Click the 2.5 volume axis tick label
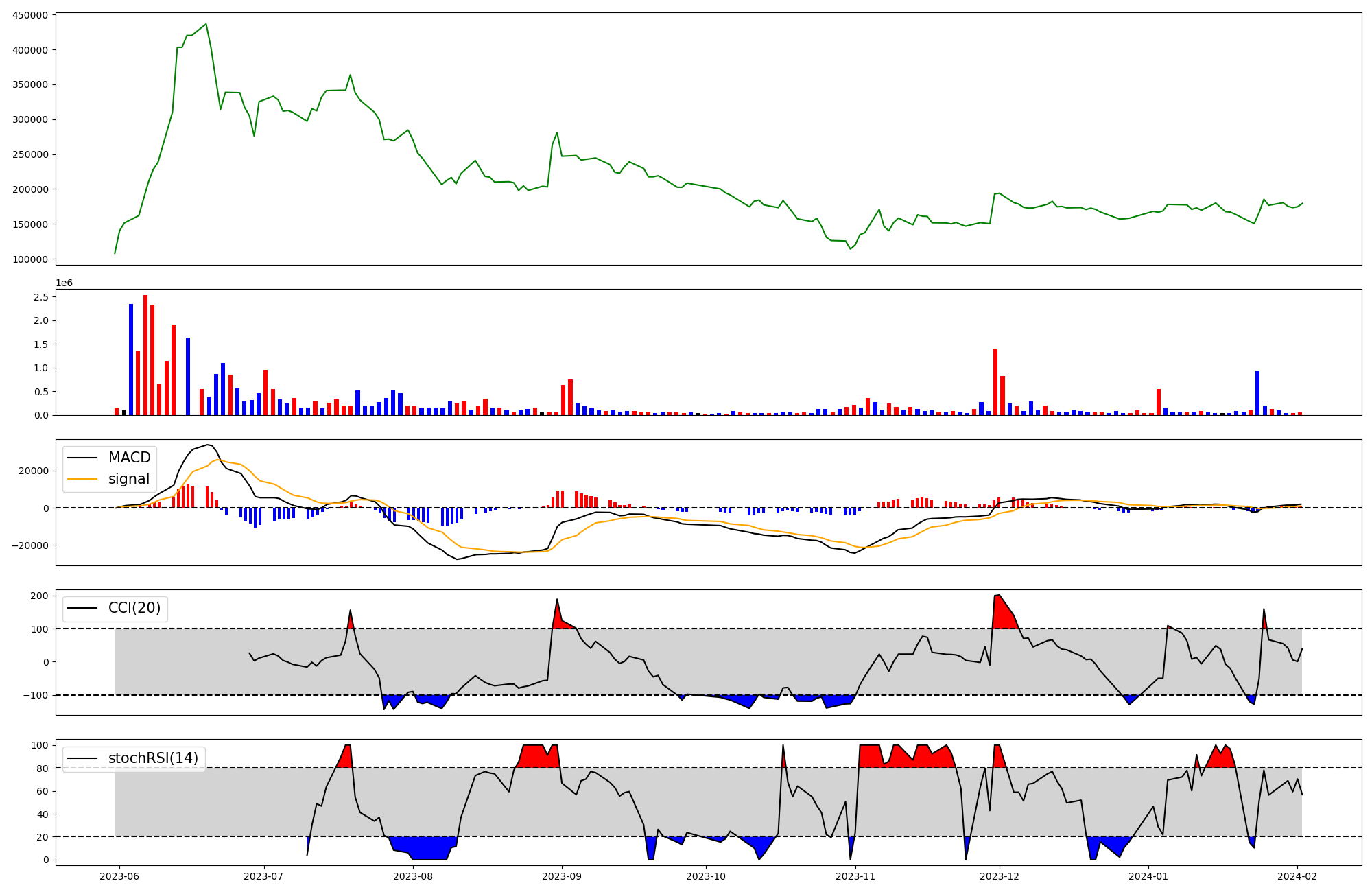This screenshot has height=892, width=1372. [x=41, y=297]
